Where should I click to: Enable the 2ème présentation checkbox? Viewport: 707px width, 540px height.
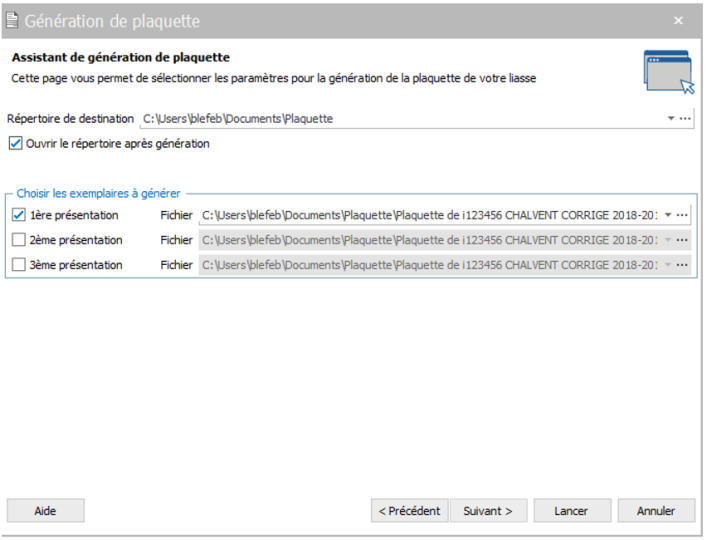coord(18,240)
